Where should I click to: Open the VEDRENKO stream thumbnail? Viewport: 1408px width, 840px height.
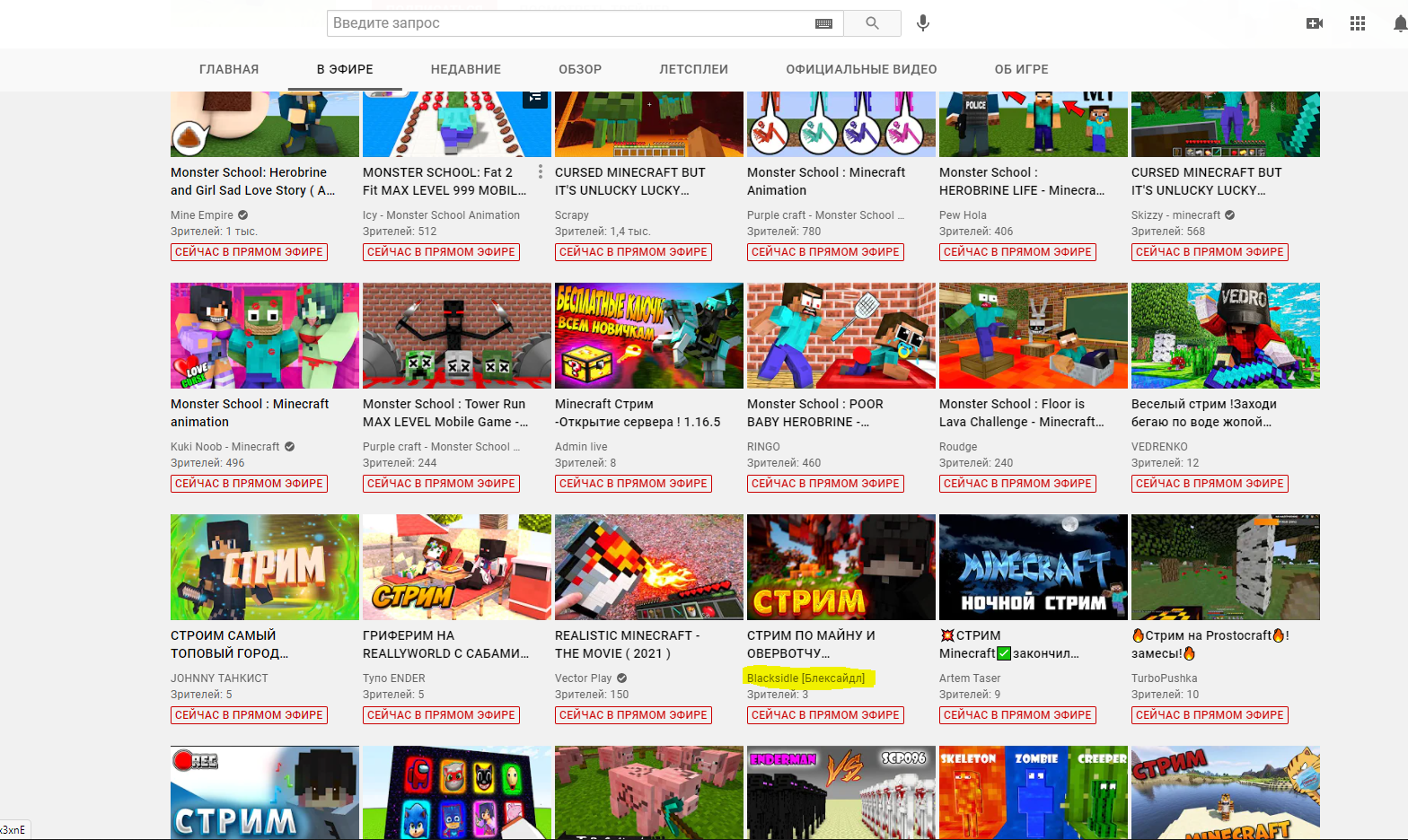pyautogui.click(x=1225, y=336)
